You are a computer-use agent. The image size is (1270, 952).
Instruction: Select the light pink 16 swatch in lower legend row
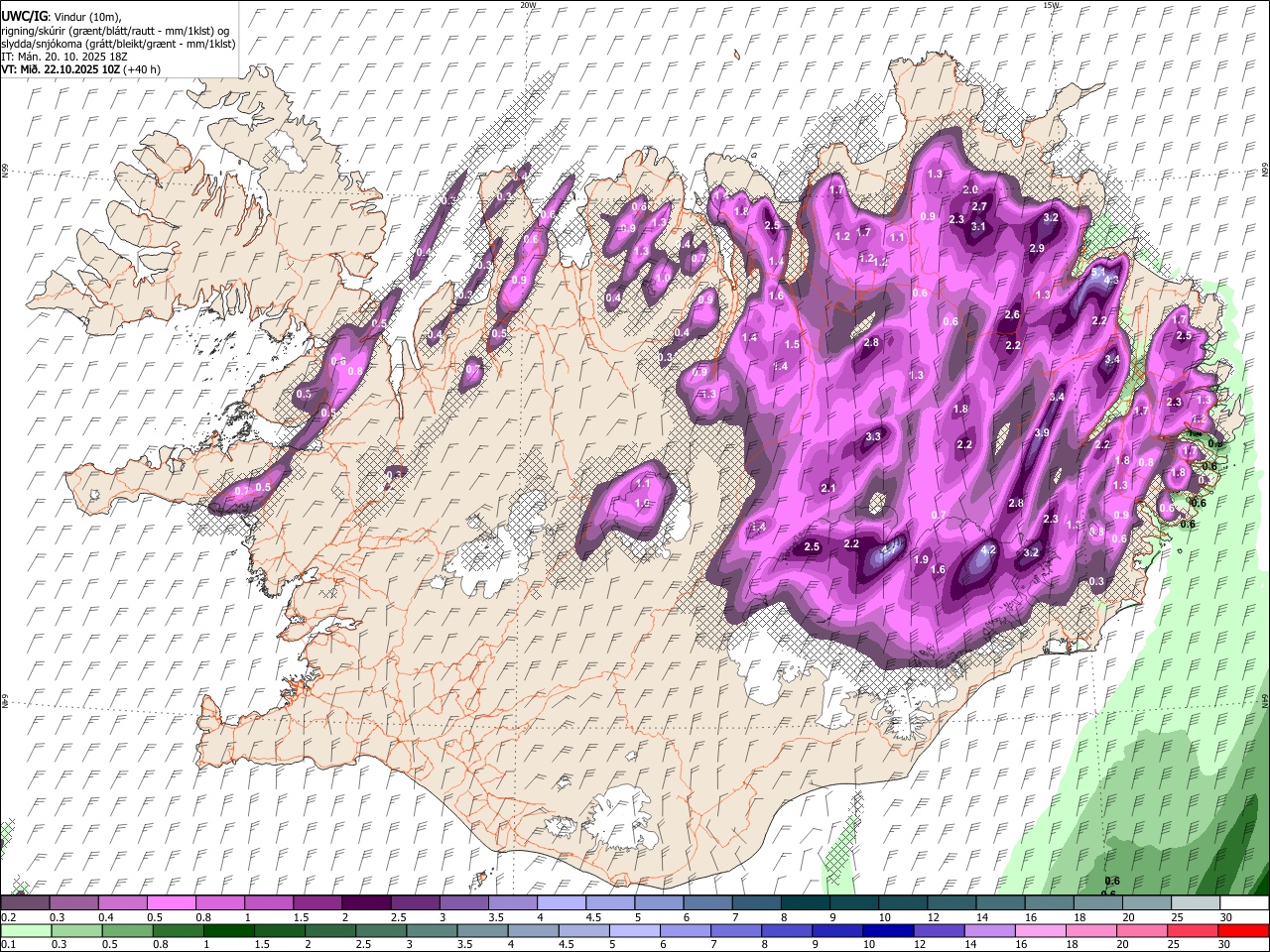click(1040, 930)
